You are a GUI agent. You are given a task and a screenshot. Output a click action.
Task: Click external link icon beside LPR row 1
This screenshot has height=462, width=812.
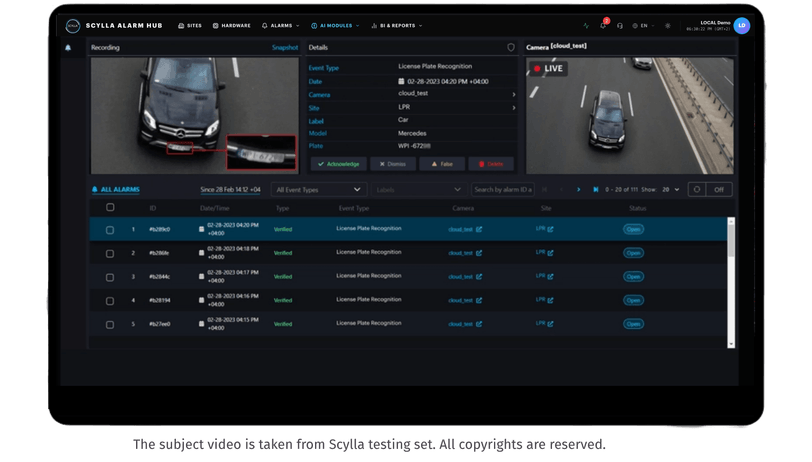point(550,229)
